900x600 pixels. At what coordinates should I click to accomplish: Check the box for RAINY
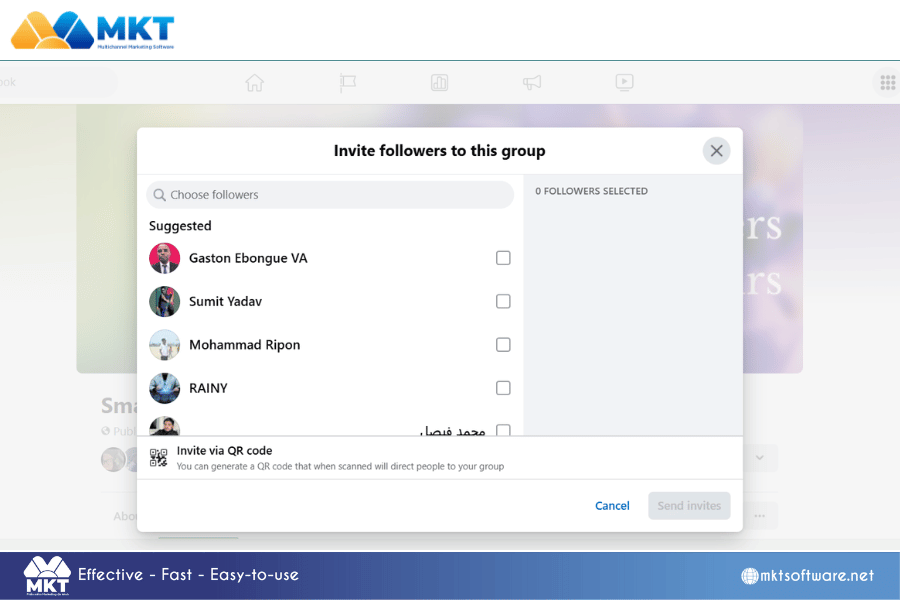[503, 388]
